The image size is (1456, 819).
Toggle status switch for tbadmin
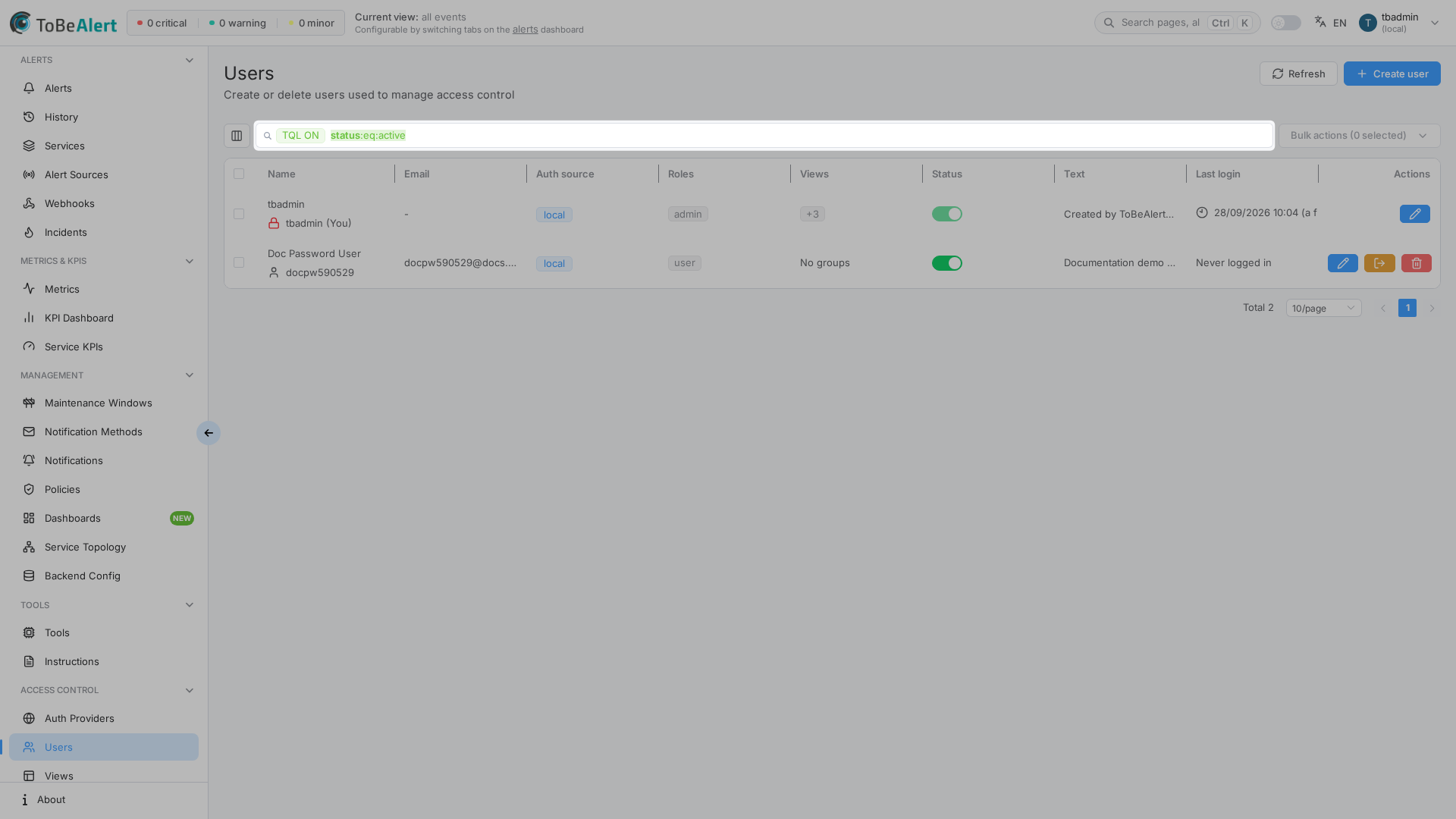(x=946, y=214)
